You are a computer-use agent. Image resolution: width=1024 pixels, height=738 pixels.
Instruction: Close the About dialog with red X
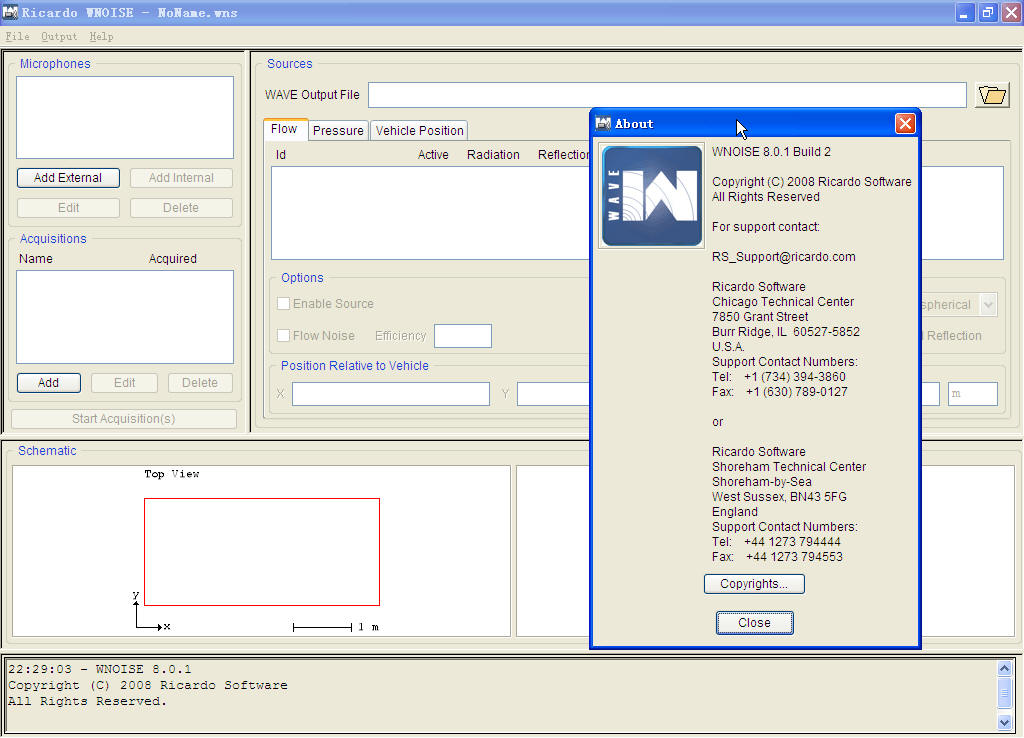point(904,123)
